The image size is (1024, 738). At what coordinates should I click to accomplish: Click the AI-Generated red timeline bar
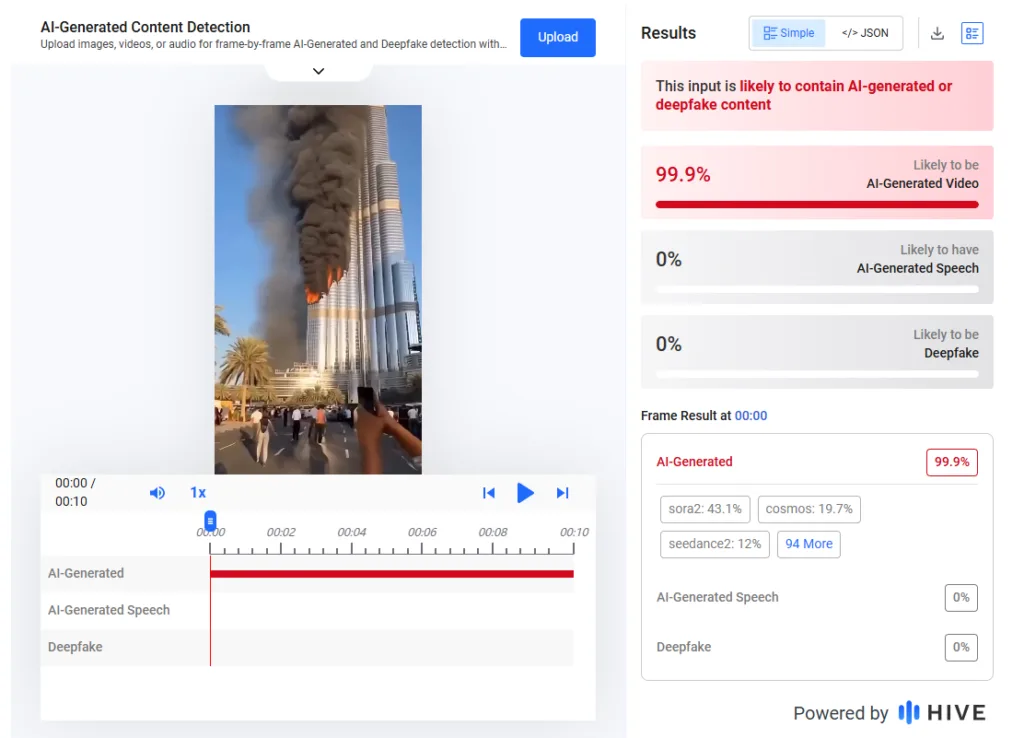coord(391,574)
